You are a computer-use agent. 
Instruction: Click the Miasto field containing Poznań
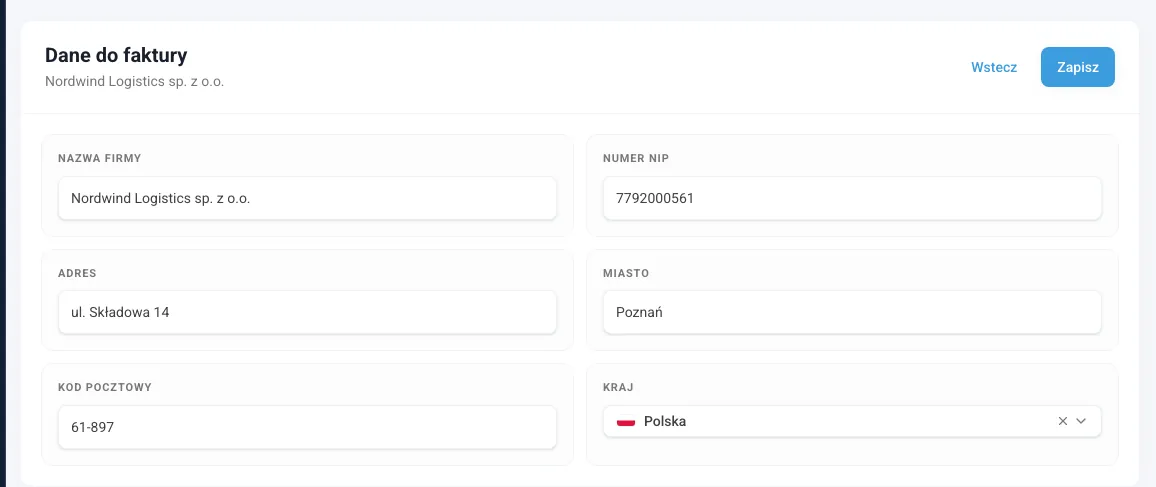coord(852,312)
